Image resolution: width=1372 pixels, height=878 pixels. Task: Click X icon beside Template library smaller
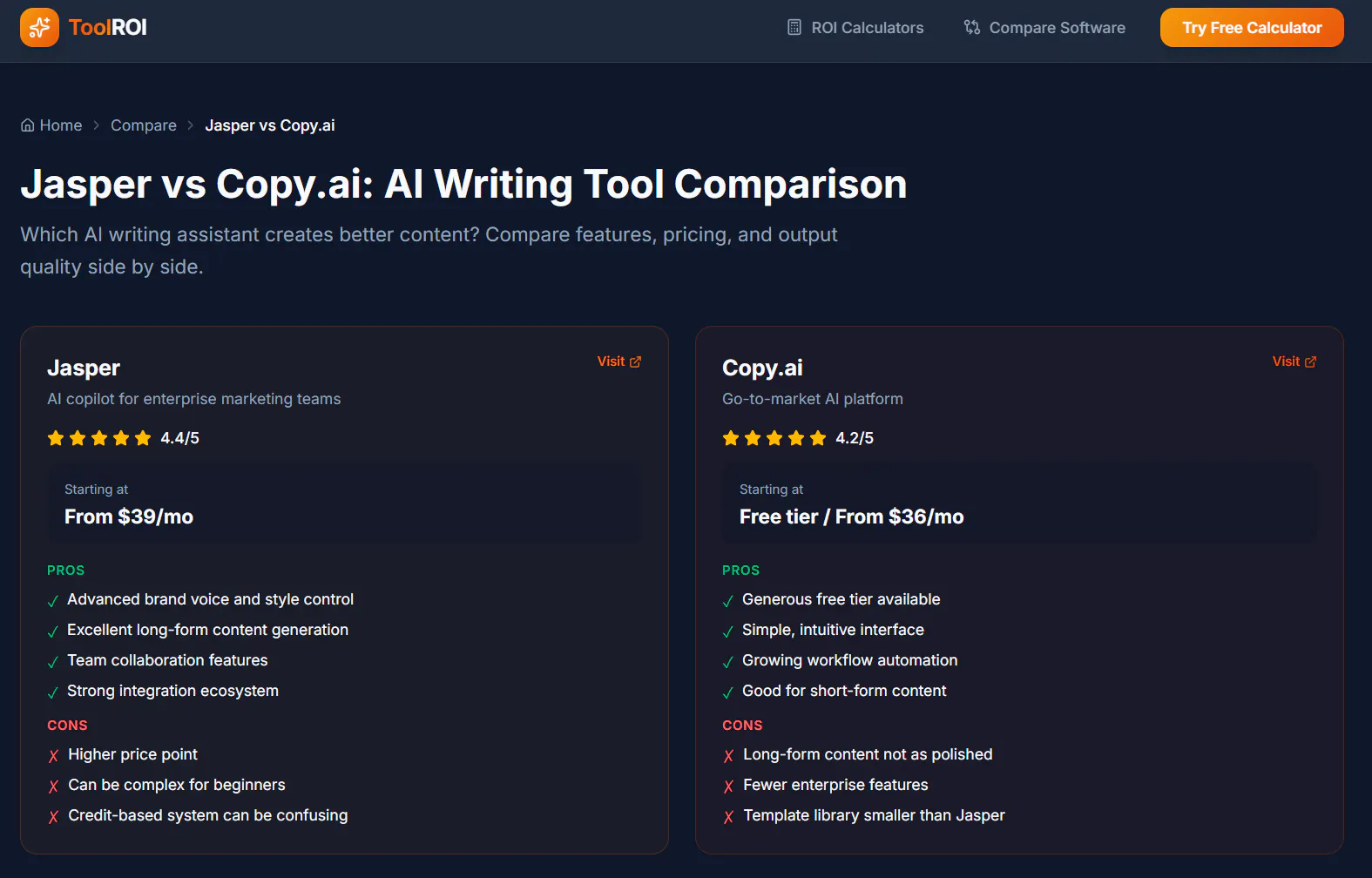pyautogui.click(x=729, y=817)
